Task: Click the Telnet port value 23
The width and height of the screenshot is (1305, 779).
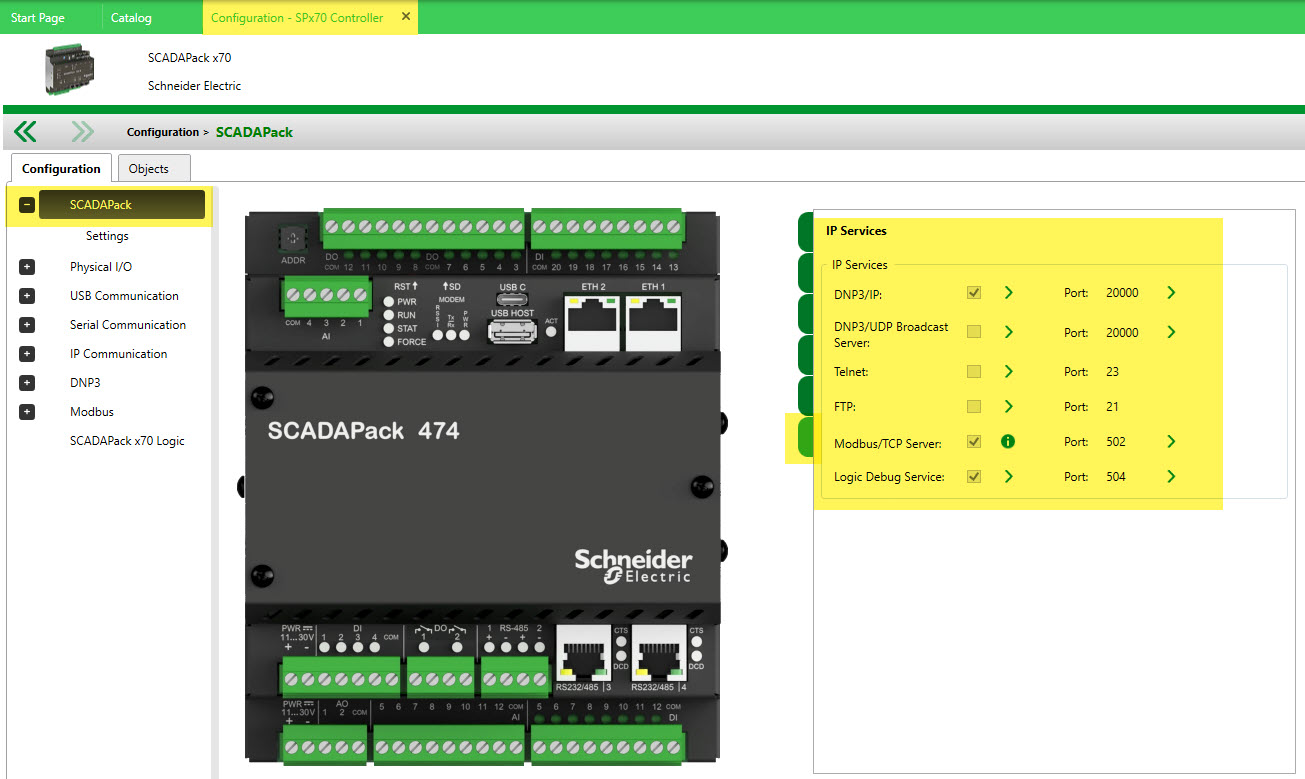Action: pos(1113,372)
